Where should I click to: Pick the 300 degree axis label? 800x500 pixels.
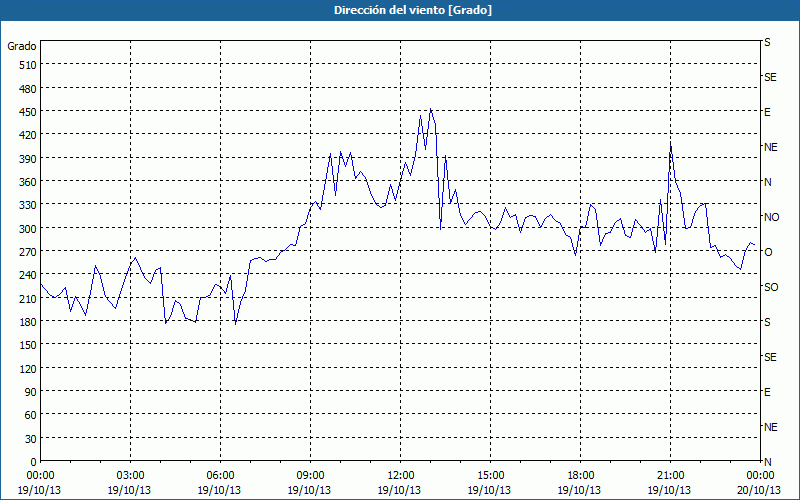29,229
